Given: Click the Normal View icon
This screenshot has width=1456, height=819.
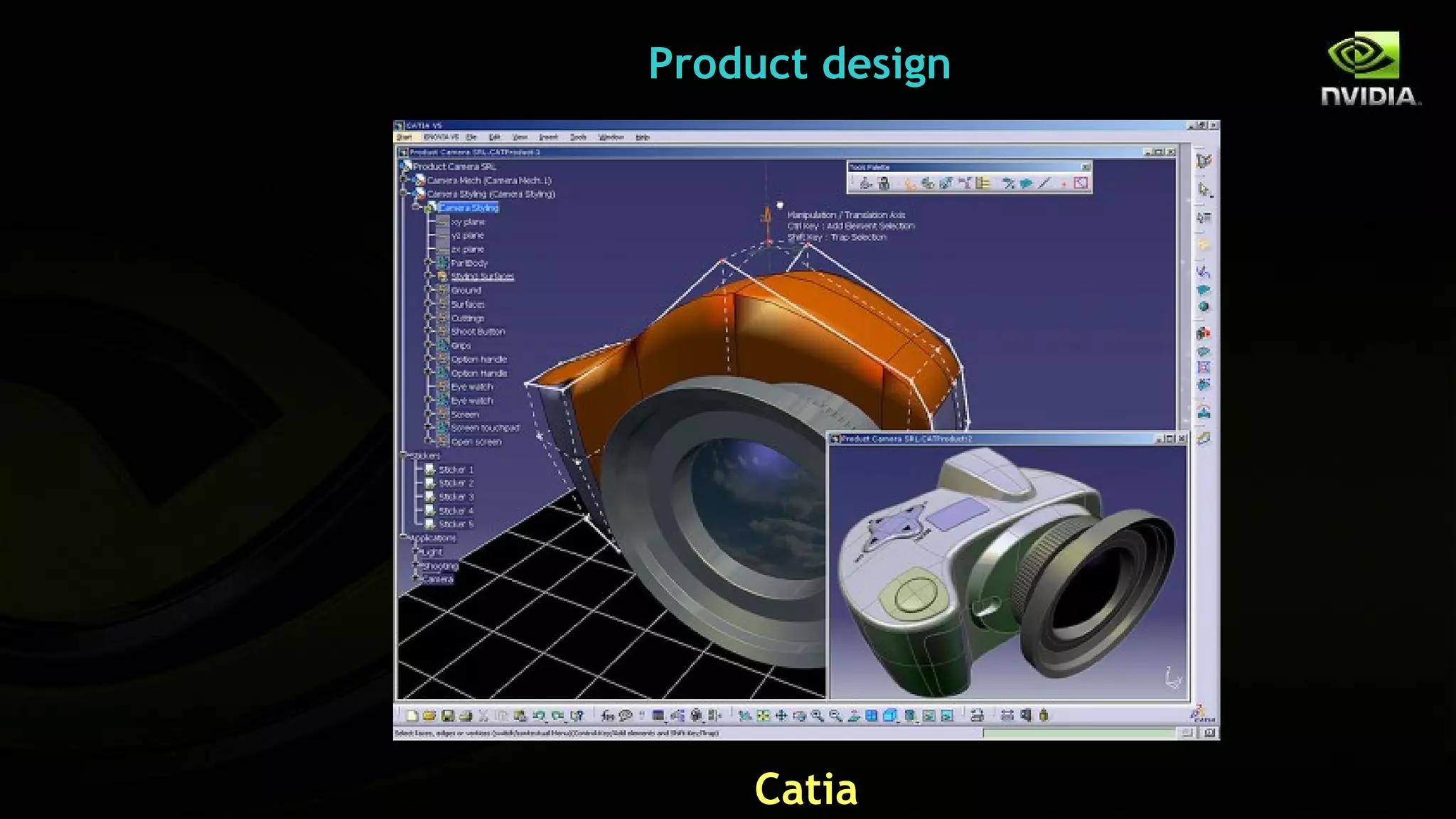Looking at the screenshot, I should [x=854, y=715].
